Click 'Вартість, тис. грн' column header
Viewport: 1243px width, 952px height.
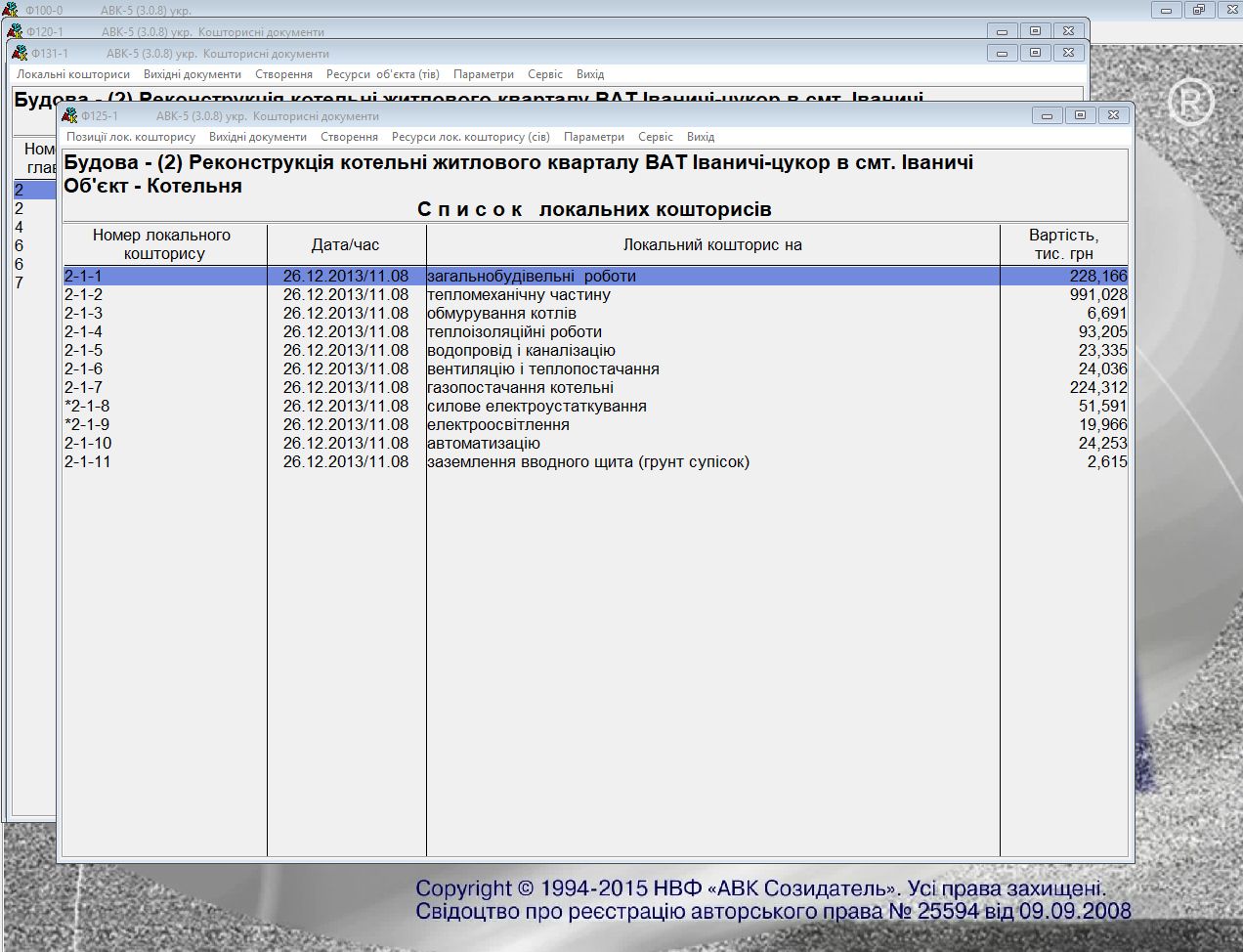pos(1064,244)
